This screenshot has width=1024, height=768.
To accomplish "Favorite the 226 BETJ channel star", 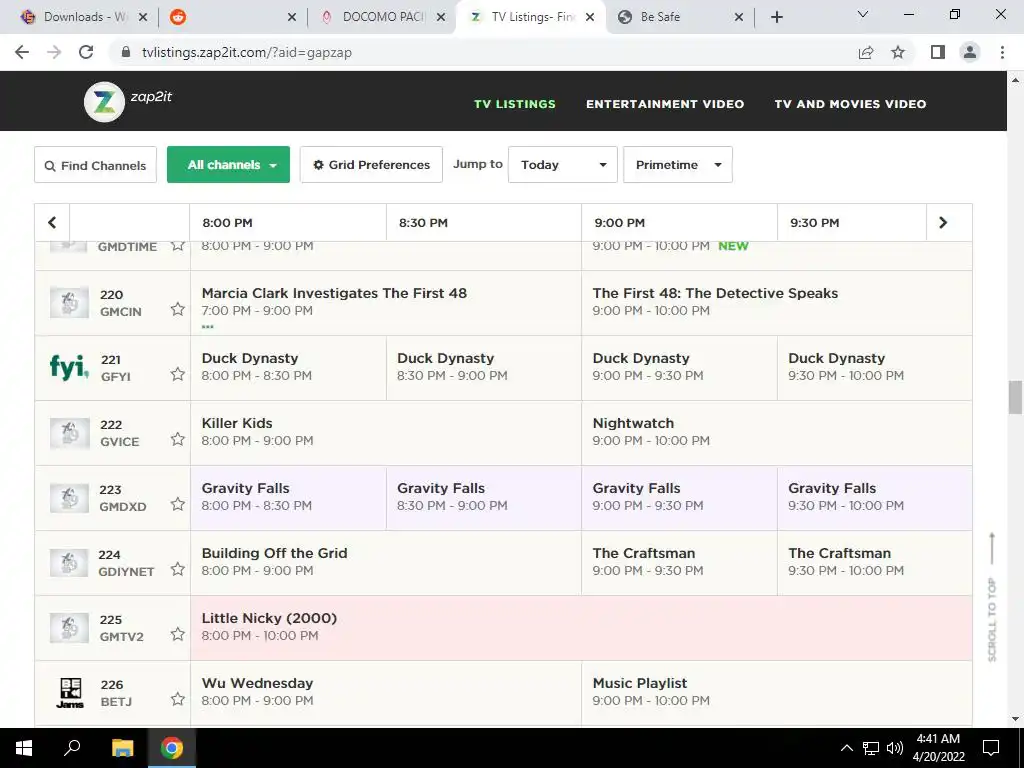I will (178, 699).
